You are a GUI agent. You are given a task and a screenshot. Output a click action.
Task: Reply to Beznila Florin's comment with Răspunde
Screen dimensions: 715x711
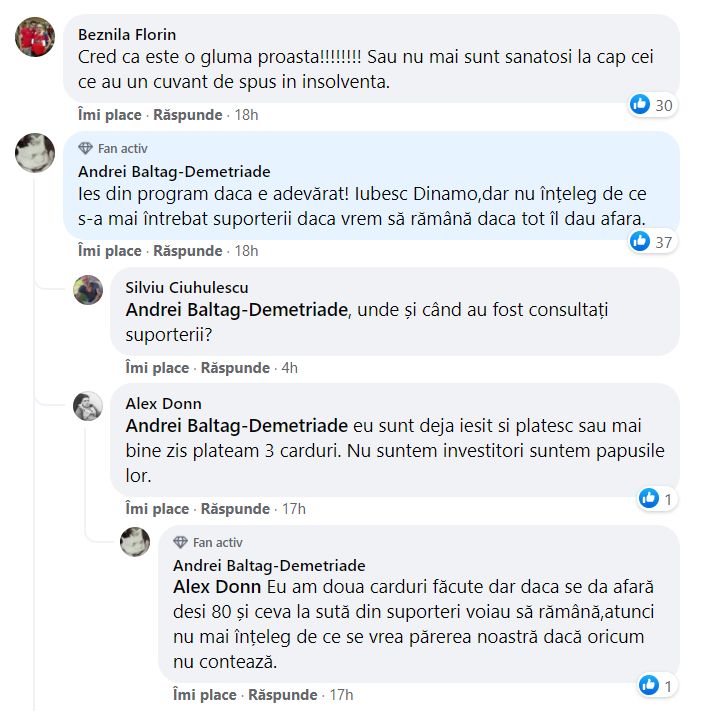pyautogui.click(x=188, y=115)
